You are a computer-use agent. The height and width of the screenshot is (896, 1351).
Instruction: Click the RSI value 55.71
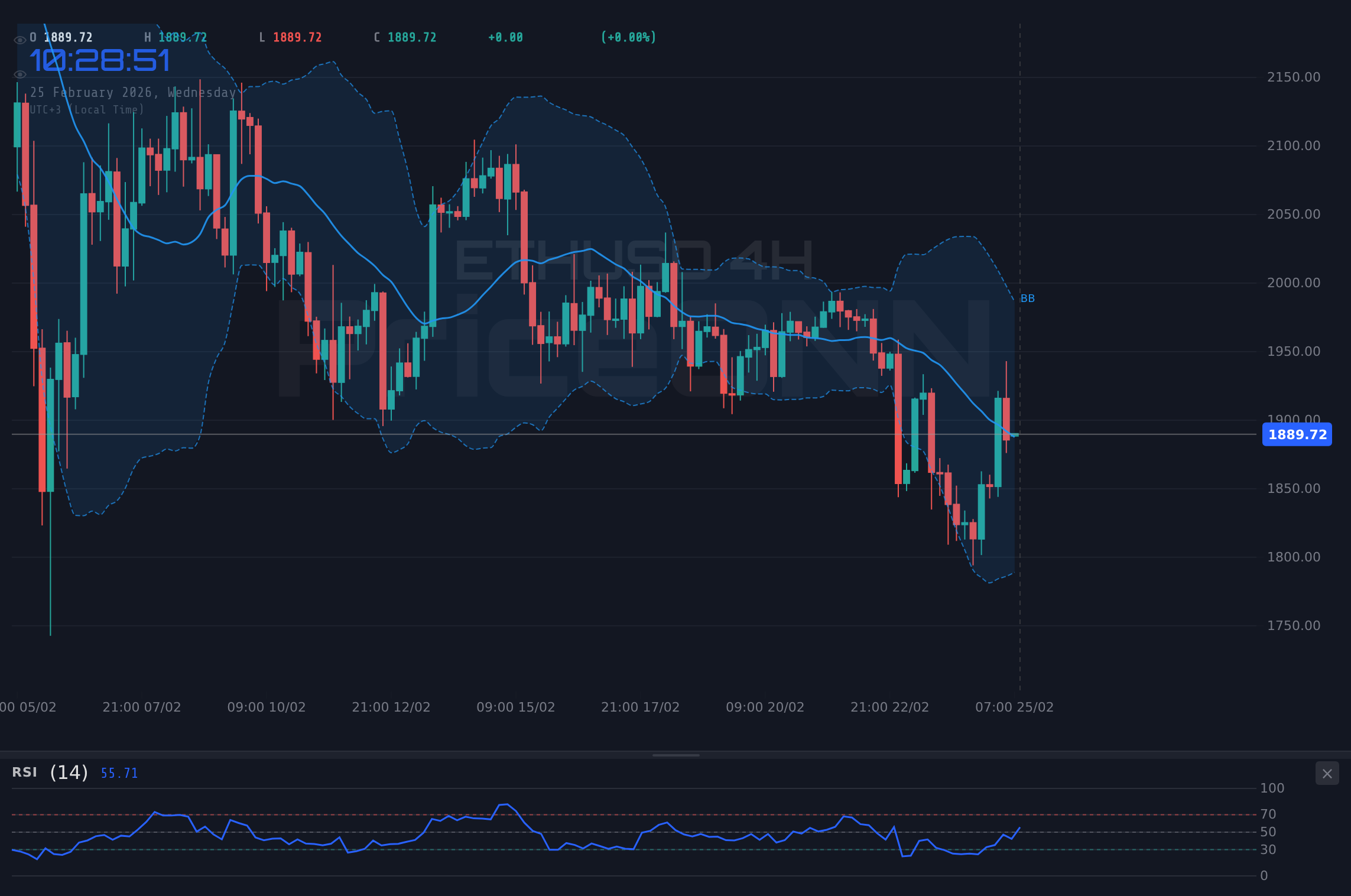coord(118,773)
